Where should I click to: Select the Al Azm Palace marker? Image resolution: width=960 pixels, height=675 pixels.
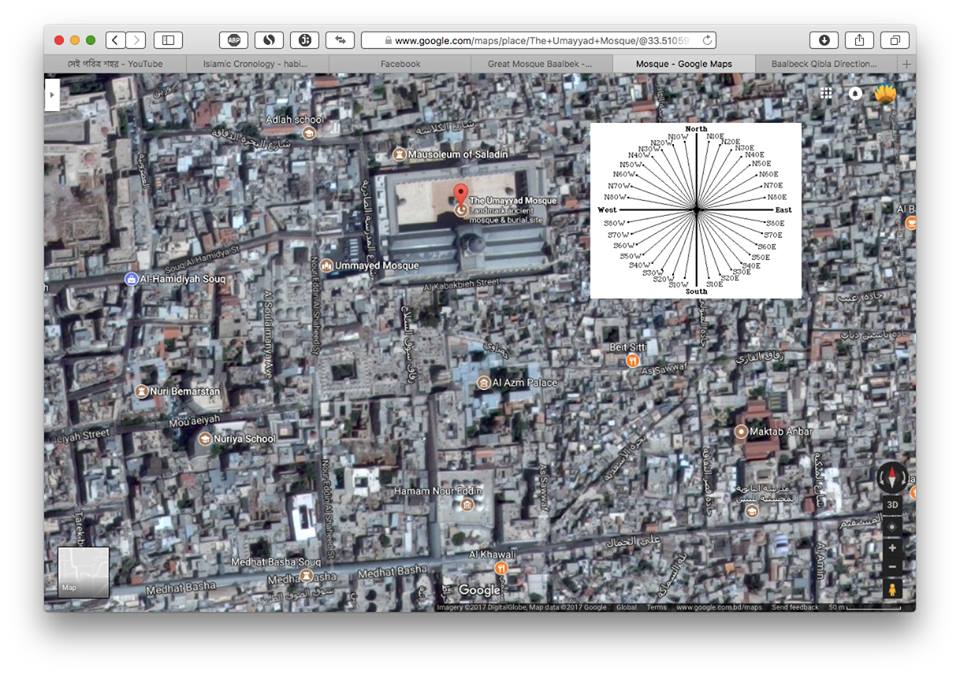click(484, 383)
